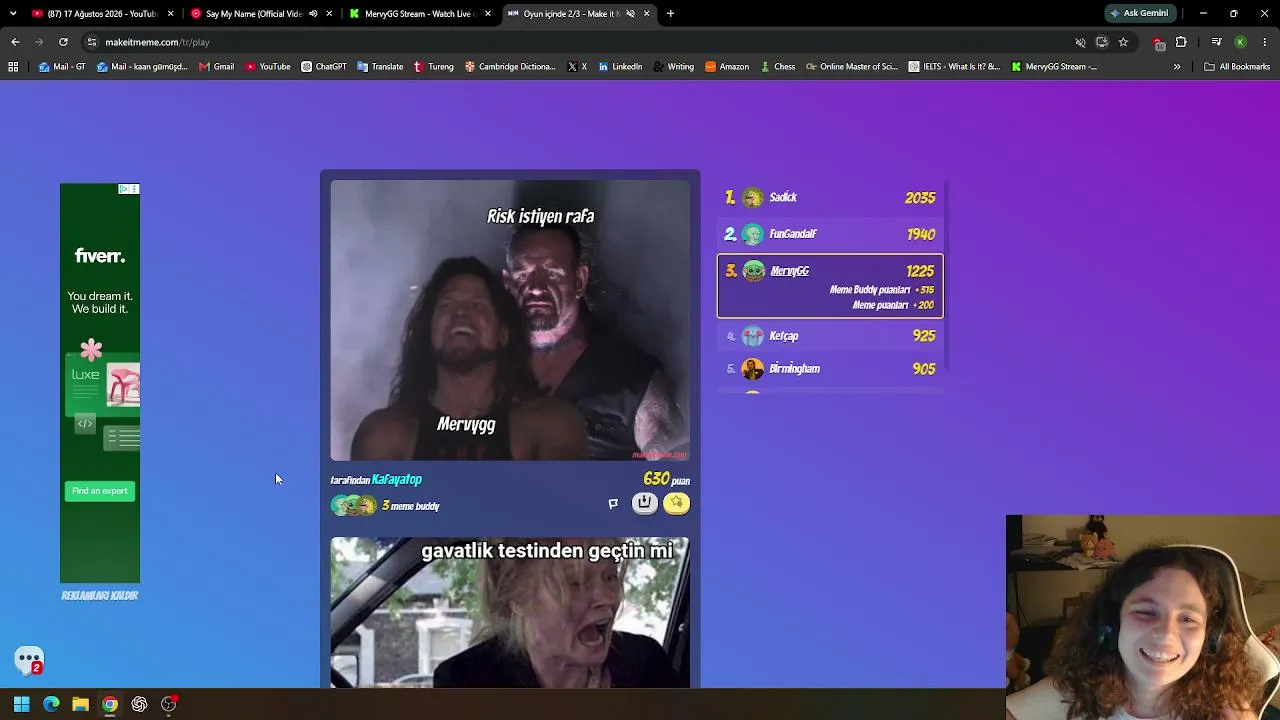Open ChatGPT app from the taskbar
The width and height of the screenshot is (1280, 720).
(139, 704)
